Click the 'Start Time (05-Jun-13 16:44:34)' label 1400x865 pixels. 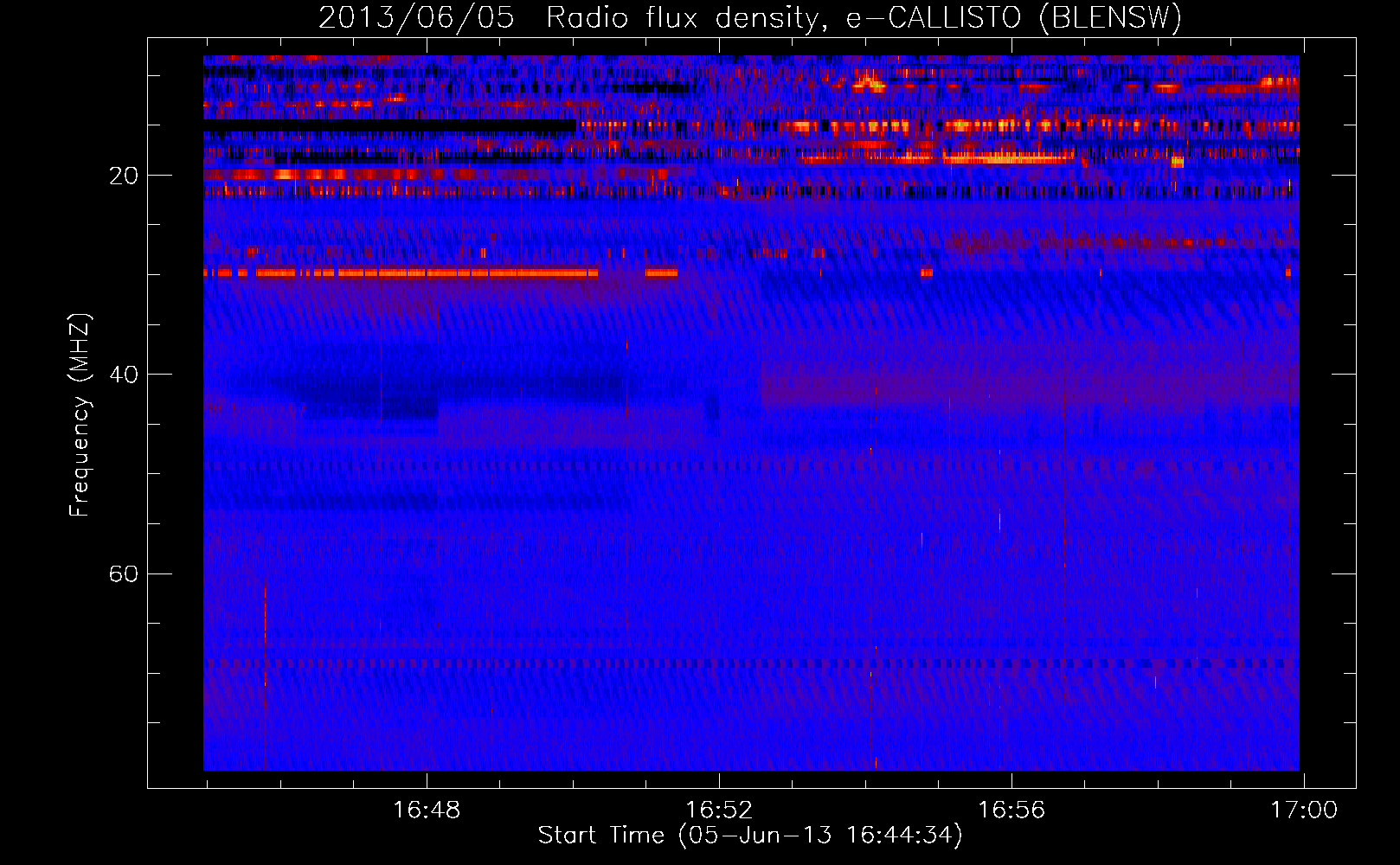click(x=750, y=836)
